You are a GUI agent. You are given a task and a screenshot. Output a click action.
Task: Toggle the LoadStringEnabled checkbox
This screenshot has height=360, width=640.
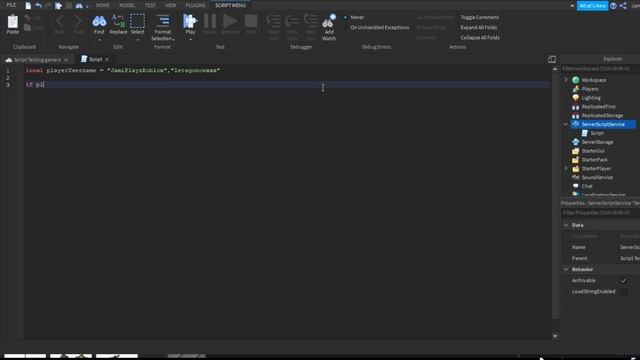click(x=623, y=291)
